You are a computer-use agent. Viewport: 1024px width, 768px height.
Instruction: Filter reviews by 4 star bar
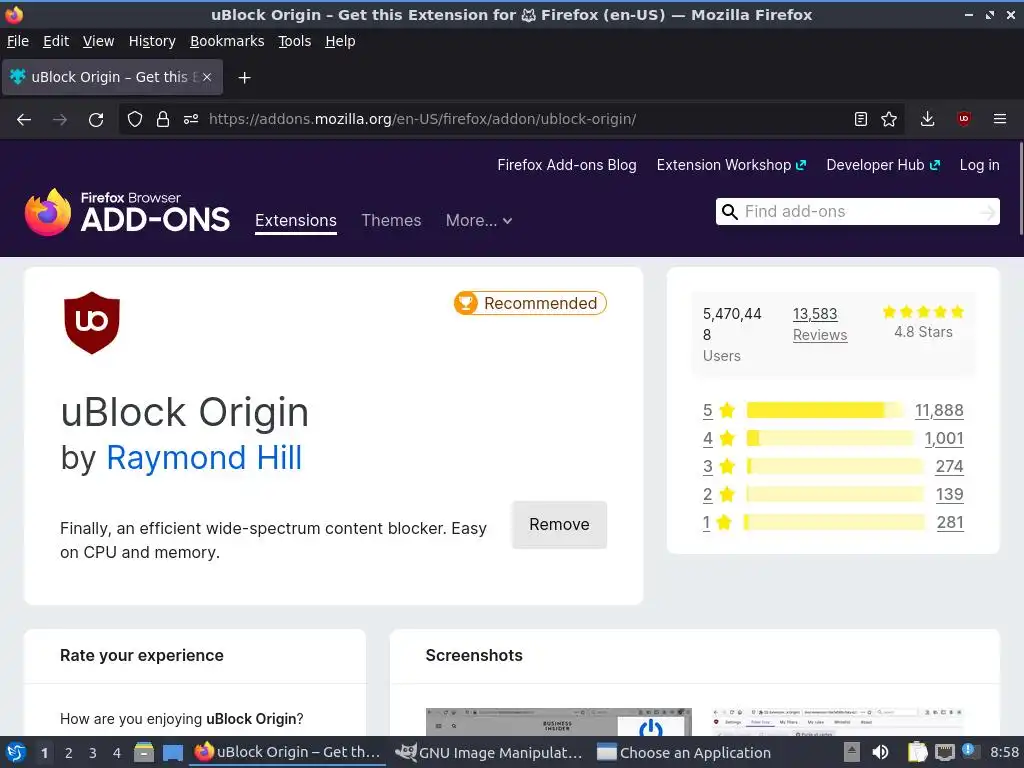[x=829, y=438]
